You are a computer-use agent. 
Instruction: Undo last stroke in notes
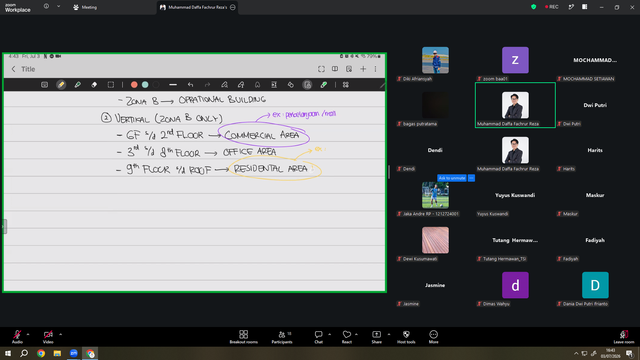point(190,85)
